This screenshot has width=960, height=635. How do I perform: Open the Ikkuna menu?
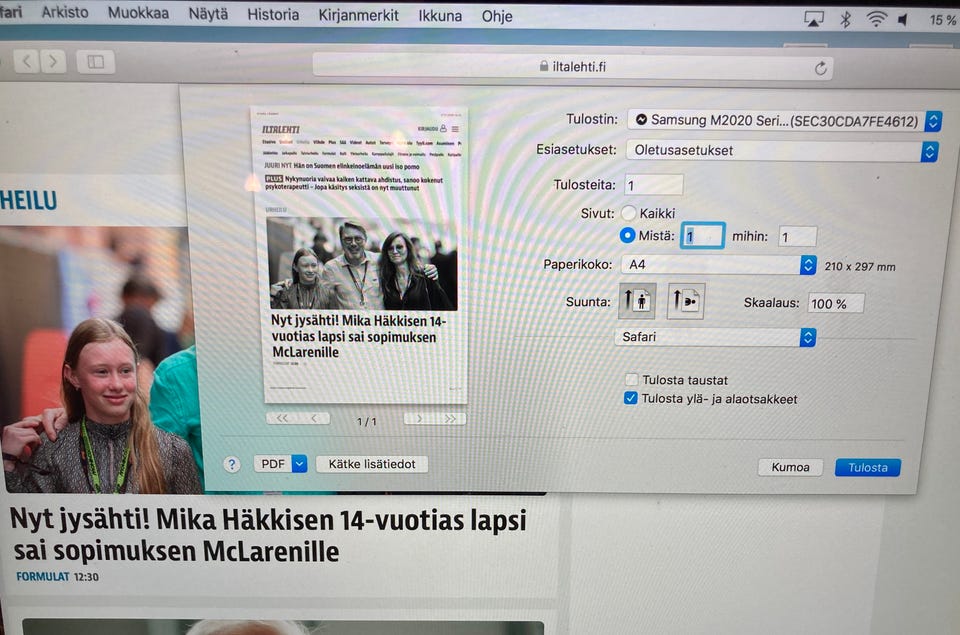[440, 16]
